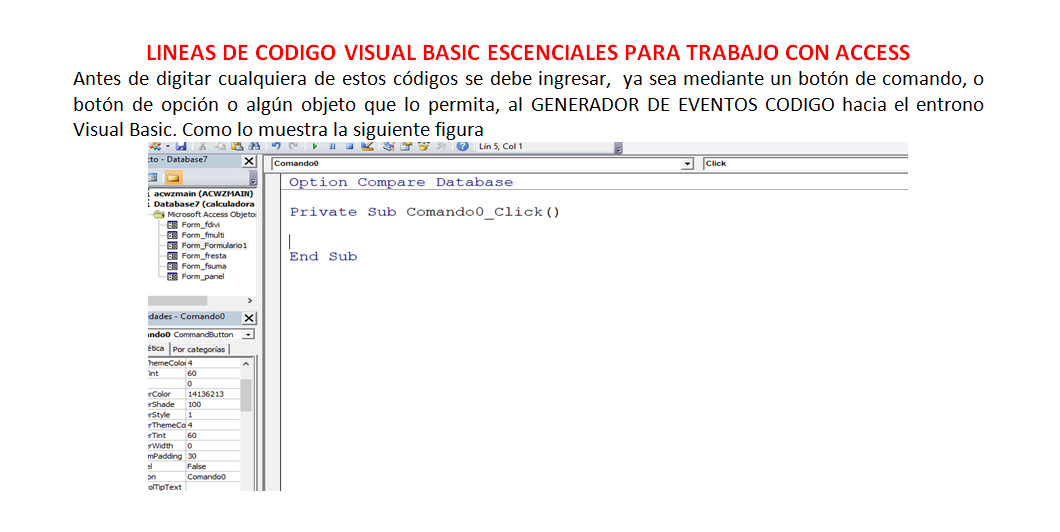Select the Form_fdivi tree item

pyautogui.click(x=200, y=224)
